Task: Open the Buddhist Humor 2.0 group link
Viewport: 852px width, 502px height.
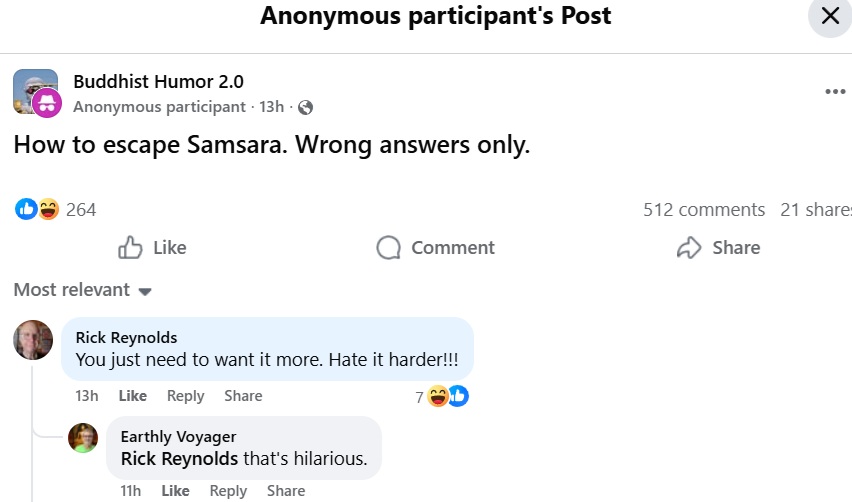Action: click(x=158, y=82)
